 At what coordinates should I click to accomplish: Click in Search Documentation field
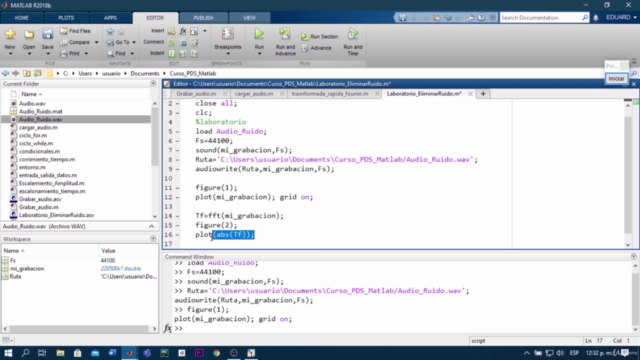point(541,18)
